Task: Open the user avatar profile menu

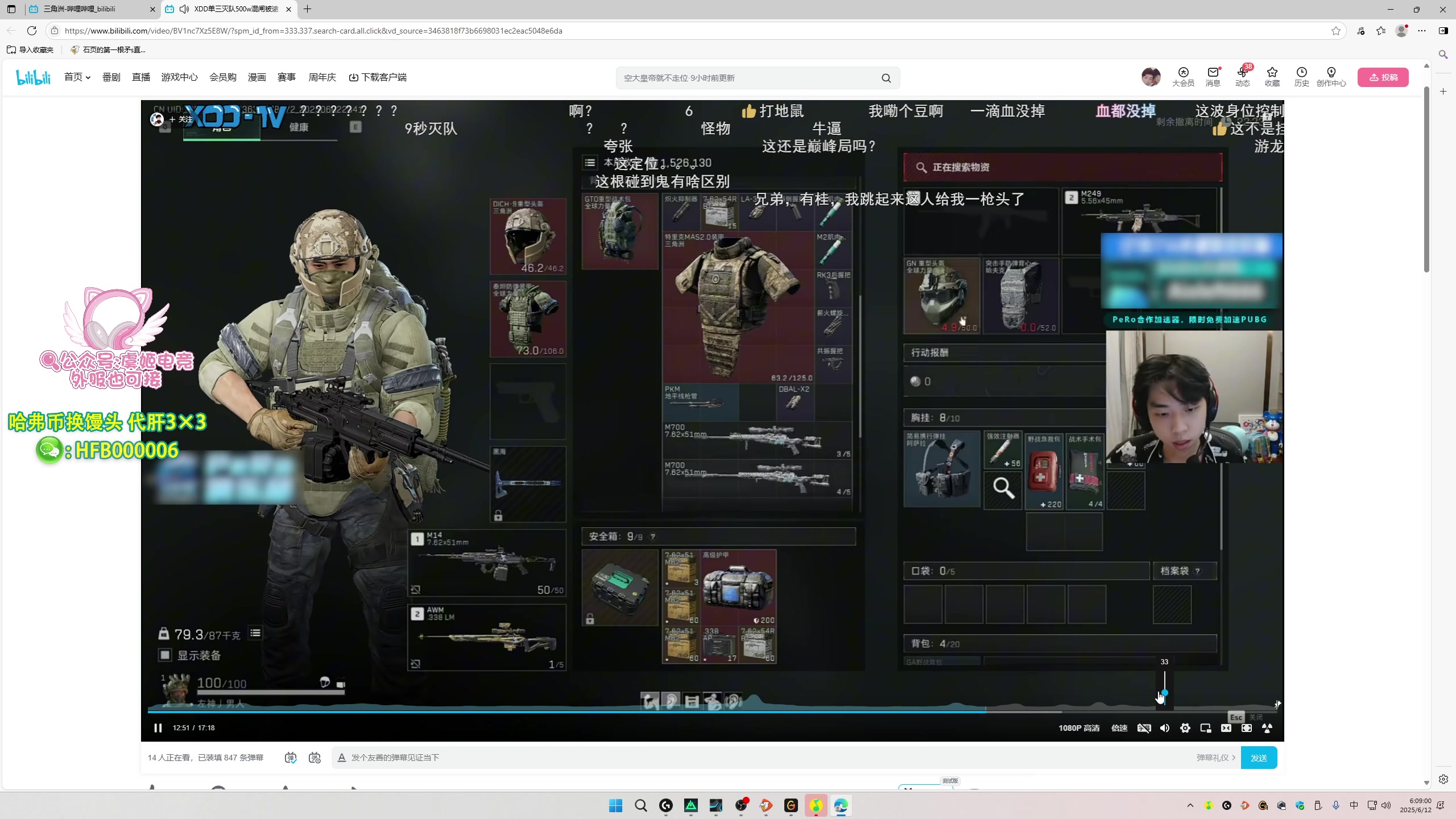Action: click(x=1151, y=77)
